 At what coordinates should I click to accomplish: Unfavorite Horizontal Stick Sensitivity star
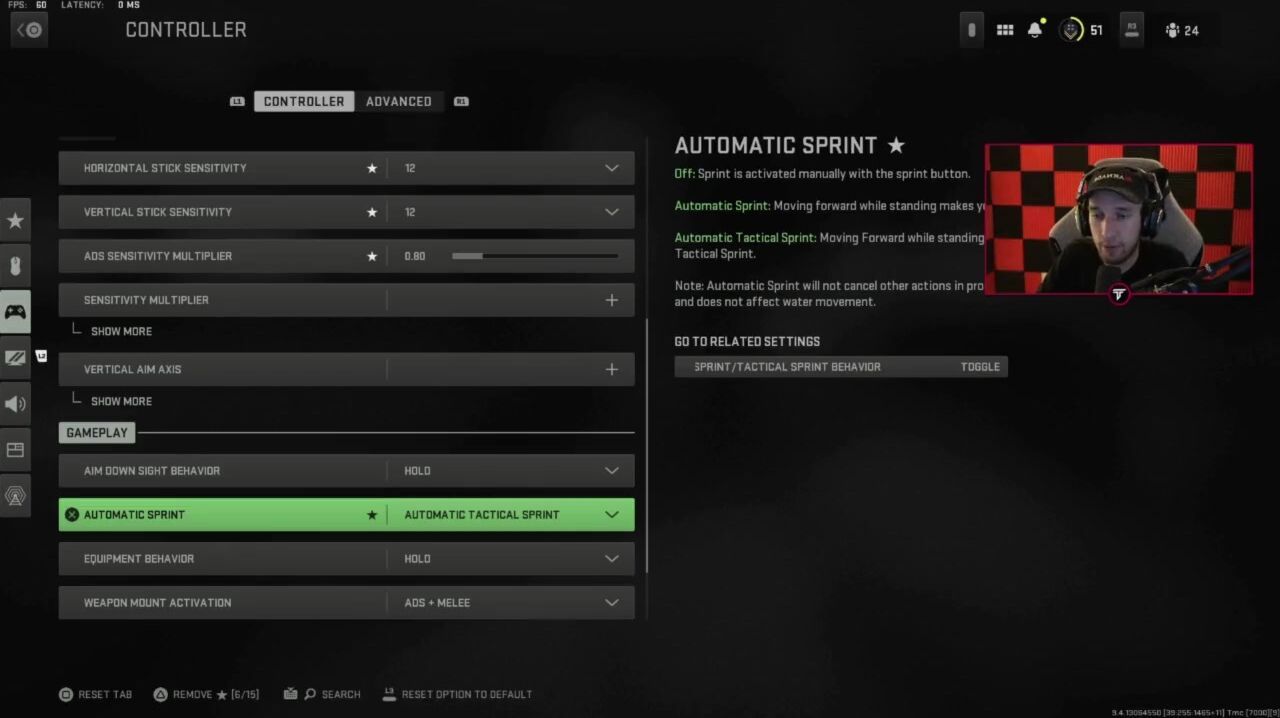pos(372,168)
